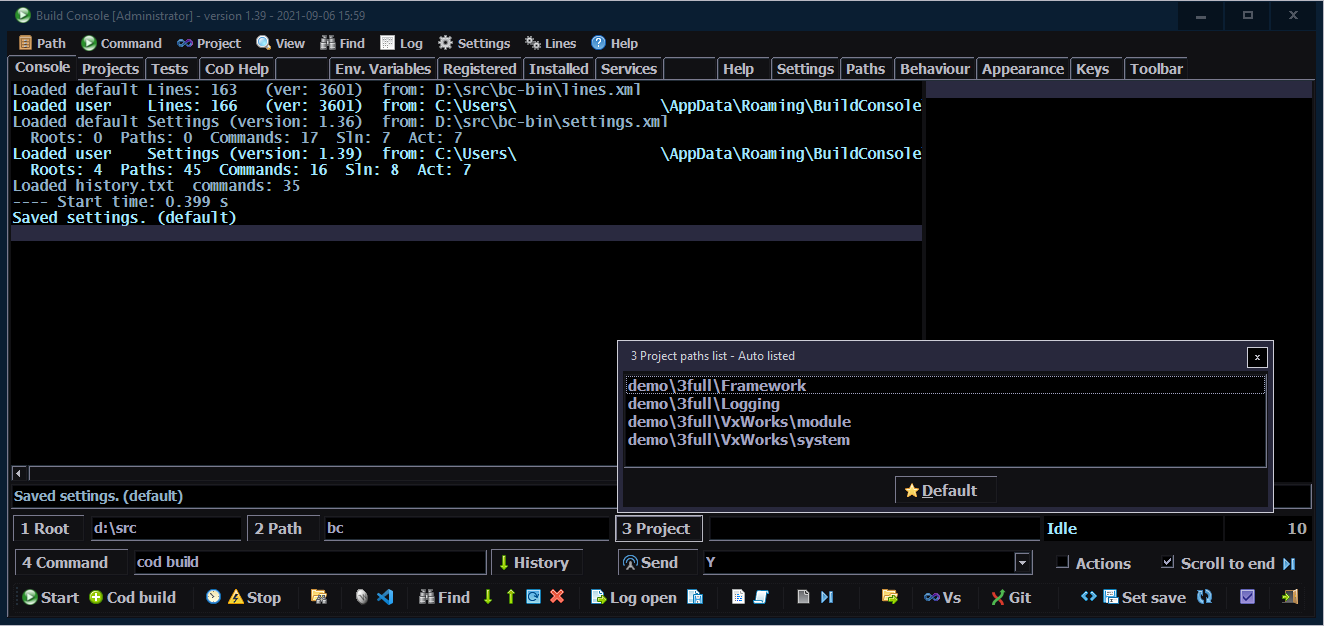The image size is (1324, 626).
Task: Click the Start button with green play icon
Action: point(50,597)
